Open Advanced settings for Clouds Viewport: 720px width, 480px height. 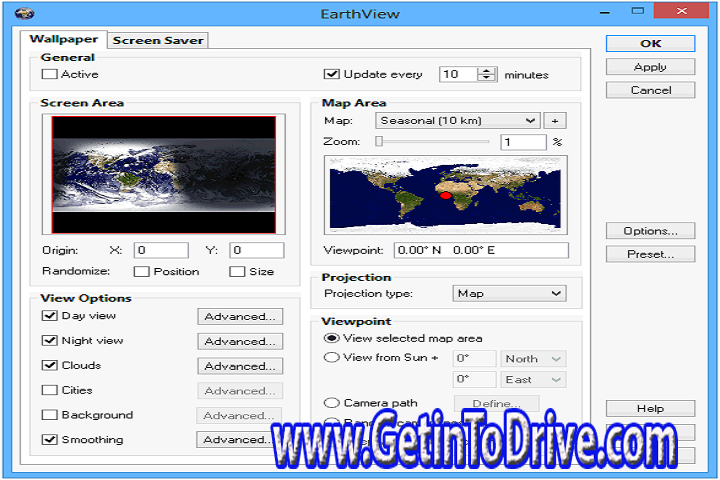[240, 366]
